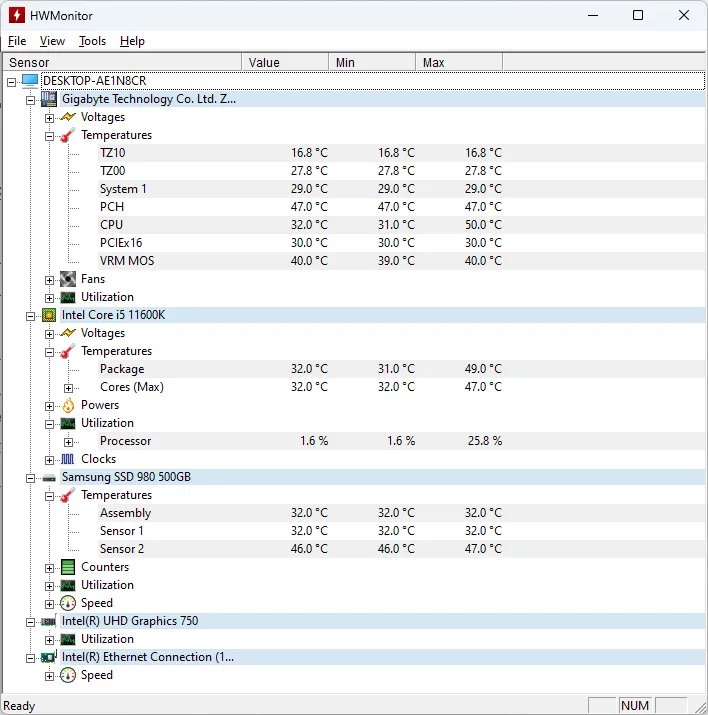Image resolution: width=708 pixels, height=715 pixels.
Task: Click the Intel UHD Graphics card icon
Action: tap(49, 621)
